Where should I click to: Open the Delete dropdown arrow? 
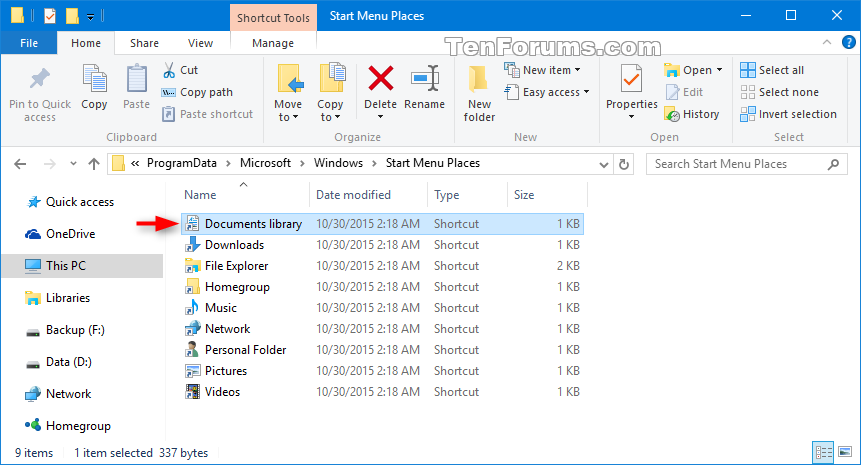(381, 116)
